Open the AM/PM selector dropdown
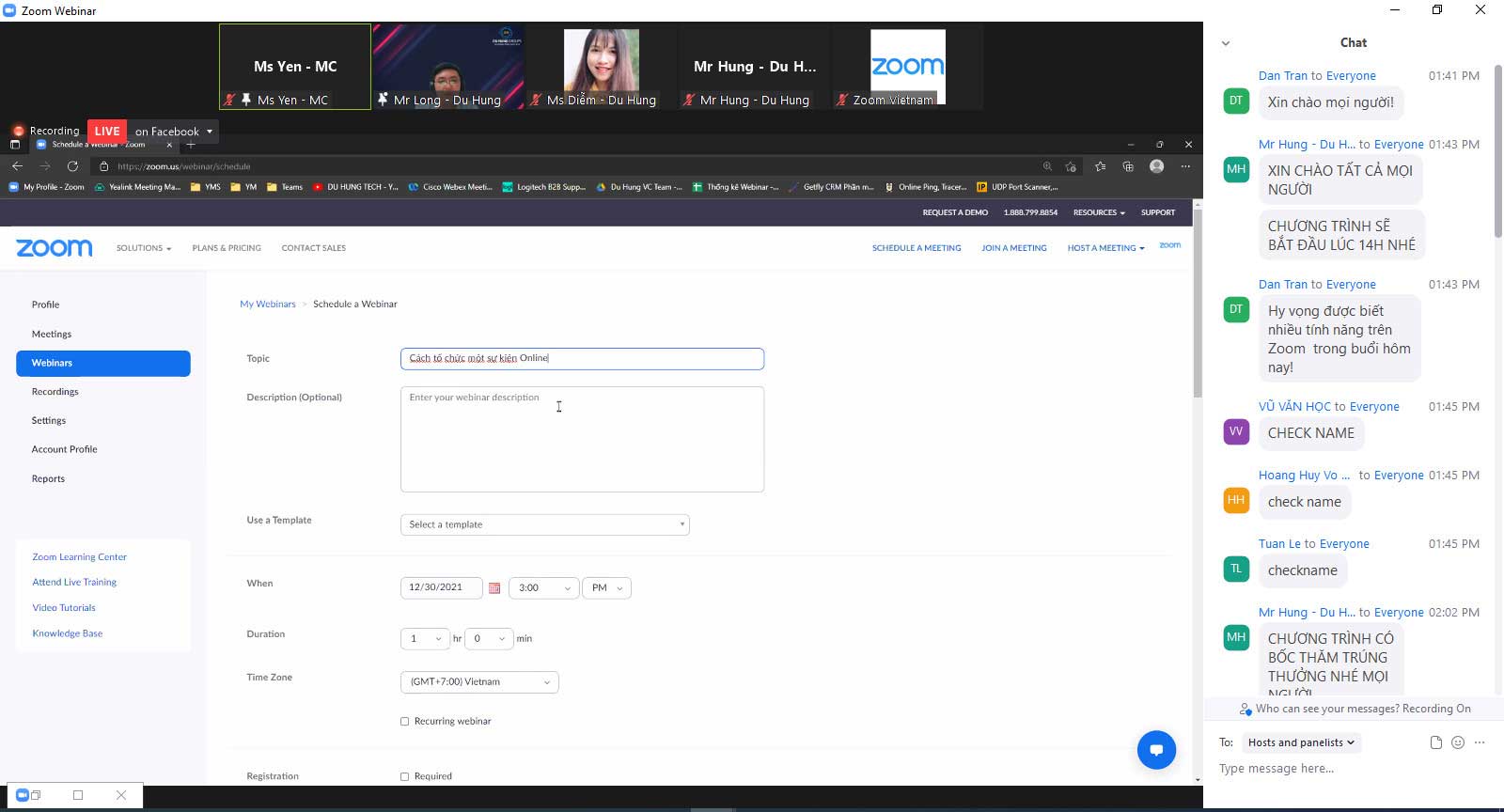The height and width of the screenshot is (812, 1504). coord(606,588)
